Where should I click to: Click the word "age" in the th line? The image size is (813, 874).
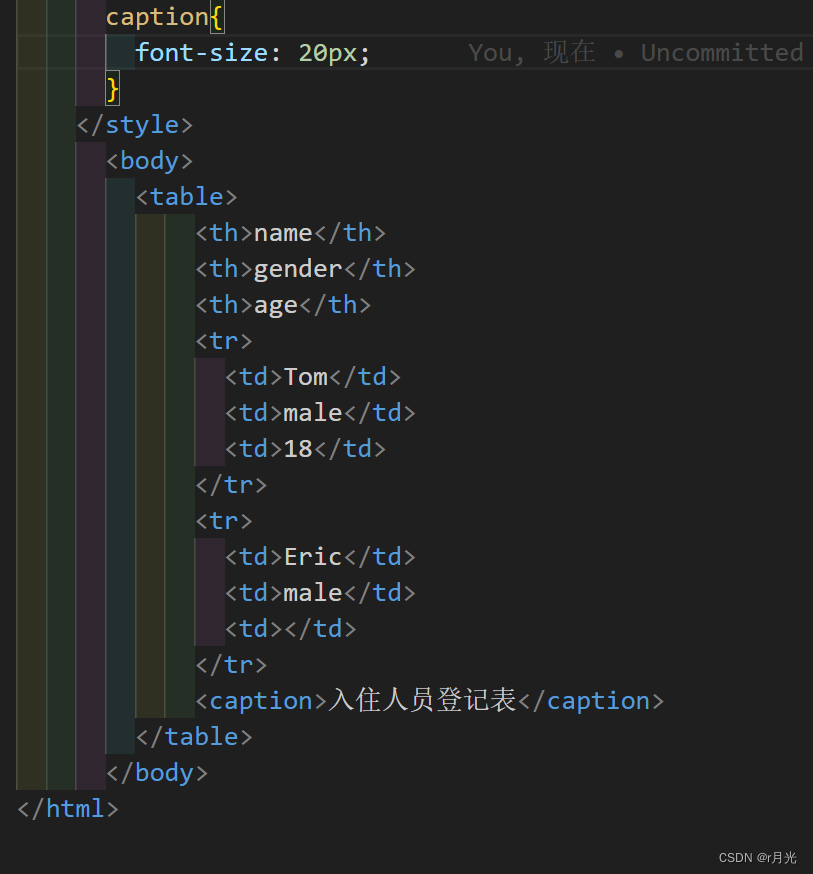276,305
